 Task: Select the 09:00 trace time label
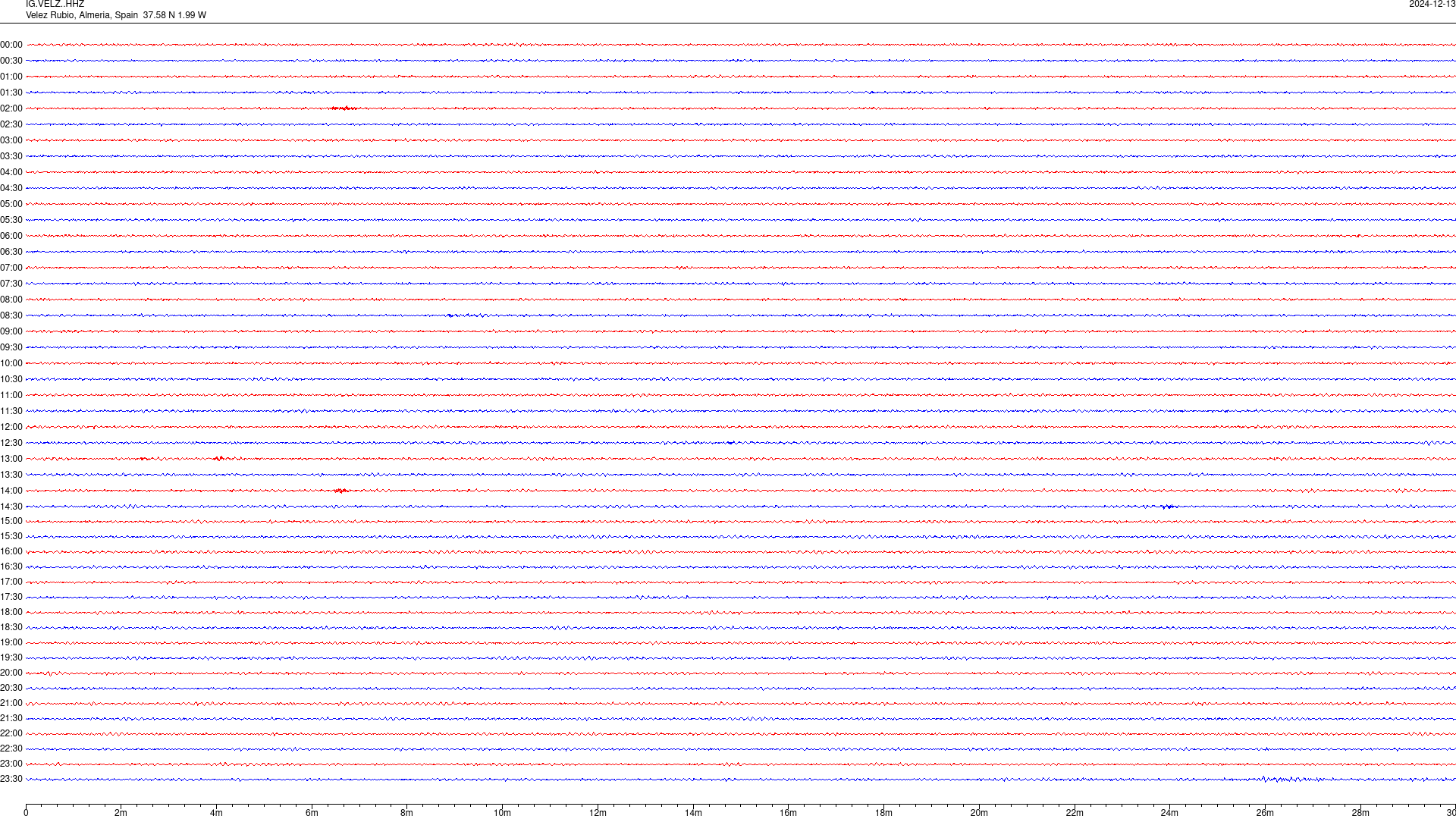(x=11, y=331)
